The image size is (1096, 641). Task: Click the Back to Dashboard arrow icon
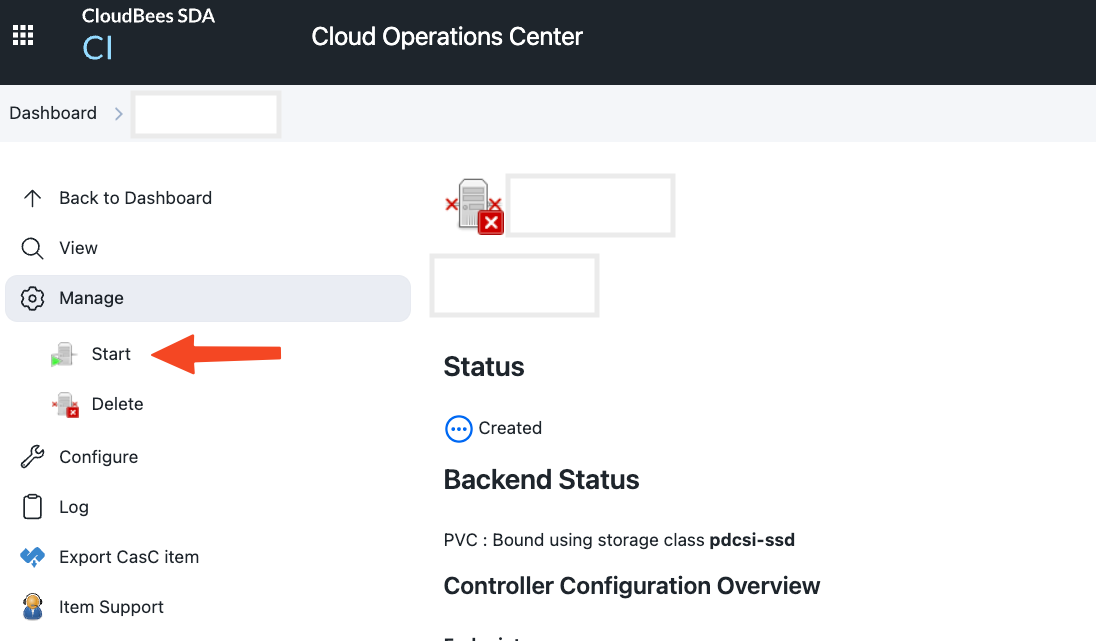click(x=32, y=199)
